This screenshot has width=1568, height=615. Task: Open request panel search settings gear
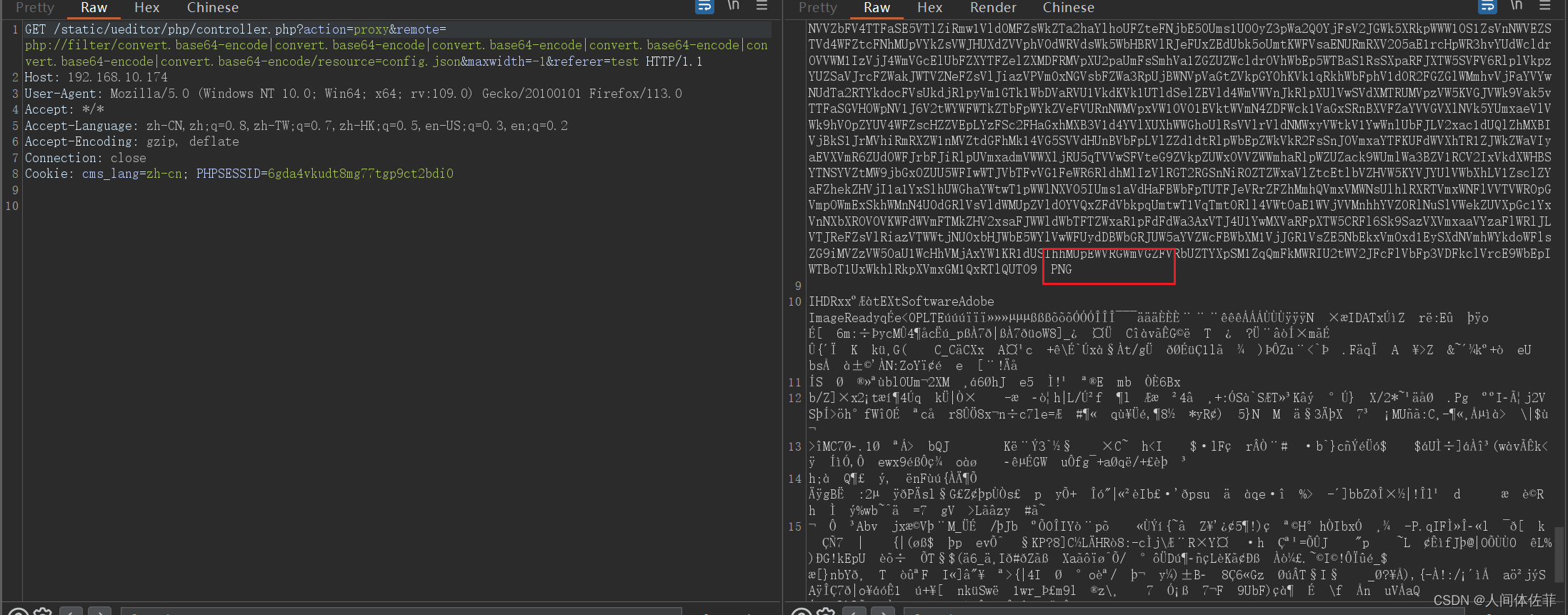pos(43,611)
